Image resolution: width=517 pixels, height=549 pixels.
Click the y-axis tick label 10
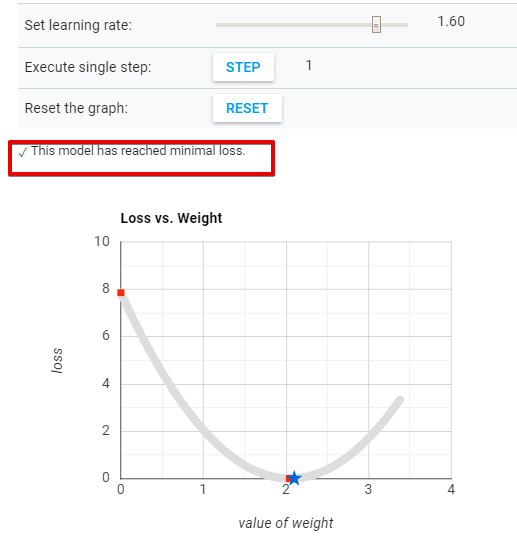coord(102,241)
